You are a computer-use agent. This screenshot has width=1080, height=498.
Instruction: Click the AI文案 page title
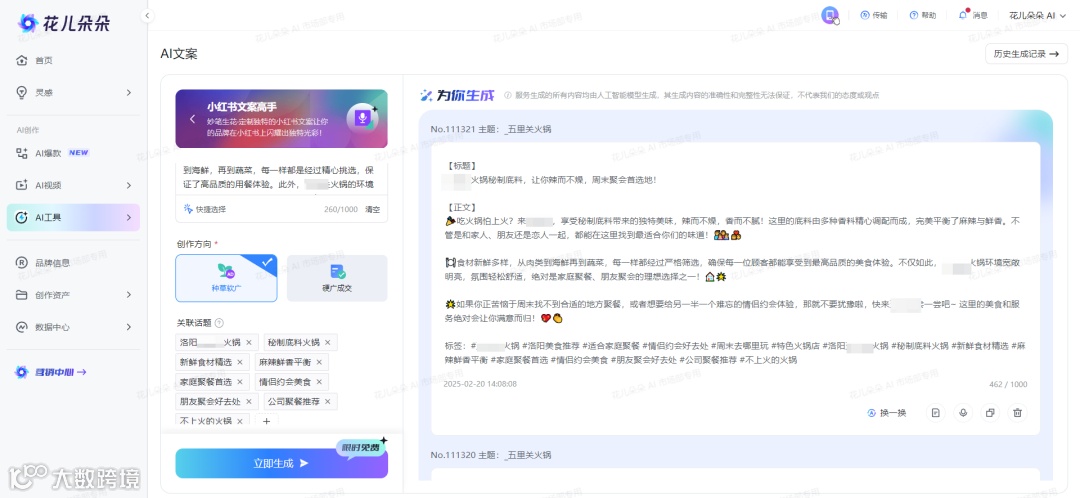click(x=179, y=54)
